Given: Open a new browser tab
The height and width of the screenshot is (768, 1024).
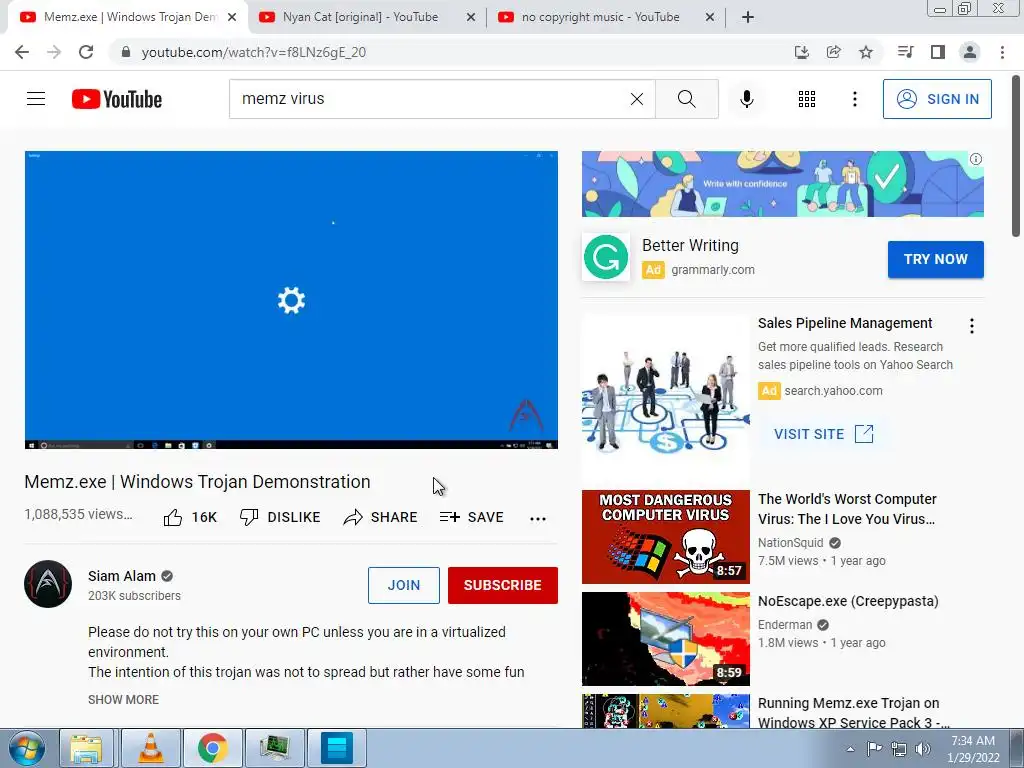Looking at the screenshot, I should pyautogui.click(x=748, y=18).
